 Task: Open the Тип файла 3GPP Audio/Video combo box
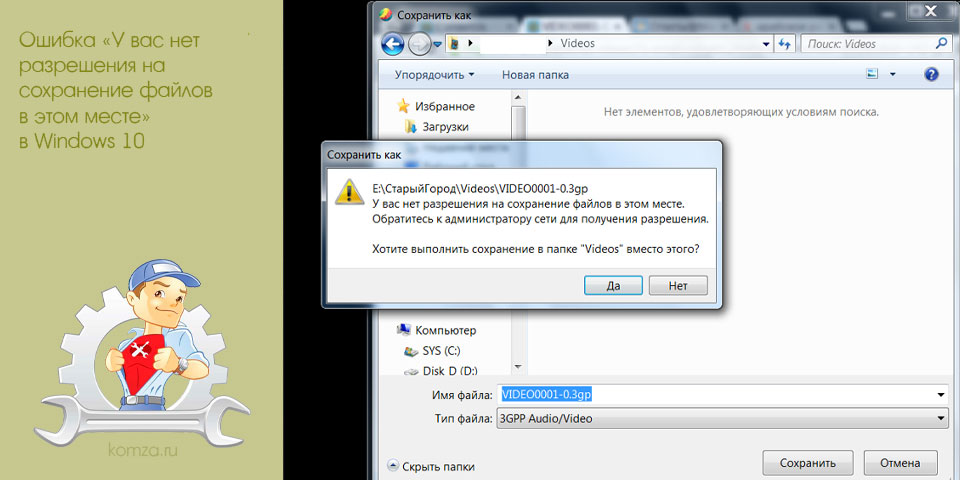coord(722,419)
